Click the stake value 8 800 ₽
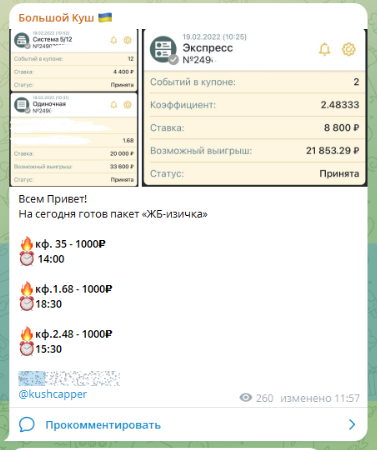Image resolution: width=377 pixels, height=450 pixels. [341, 128]
